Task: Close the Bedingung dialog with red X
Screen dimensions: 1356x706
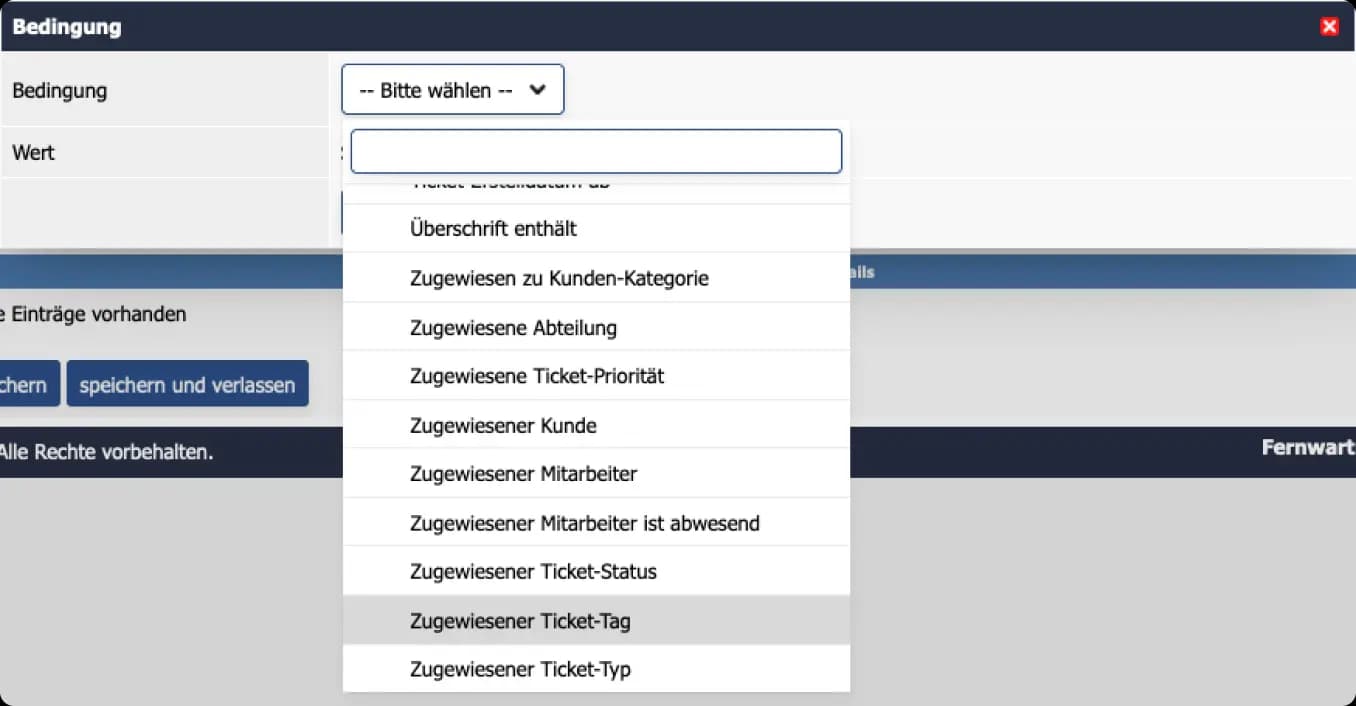Action: tap(1329, 27)
